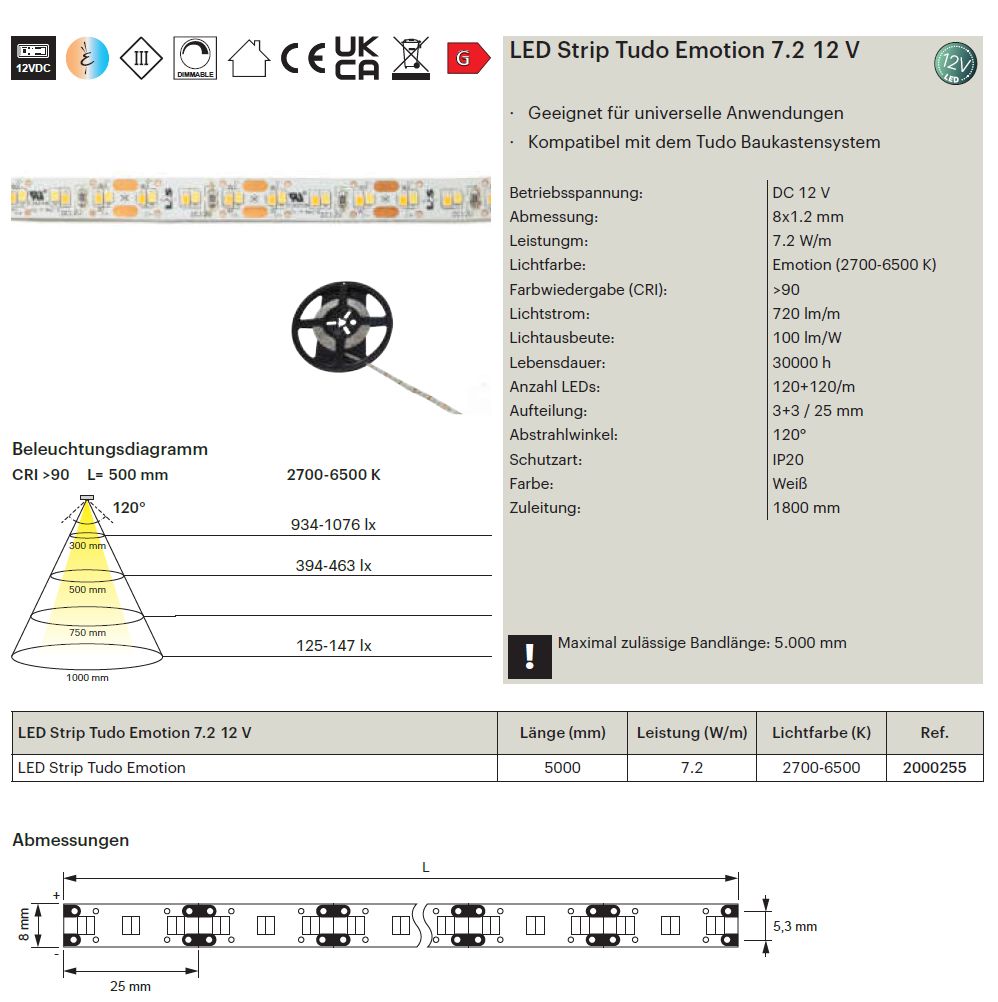Viewport: 998px width, 1002px height.
Task: Click the LED strip reel photo
Action: (377, 347)
